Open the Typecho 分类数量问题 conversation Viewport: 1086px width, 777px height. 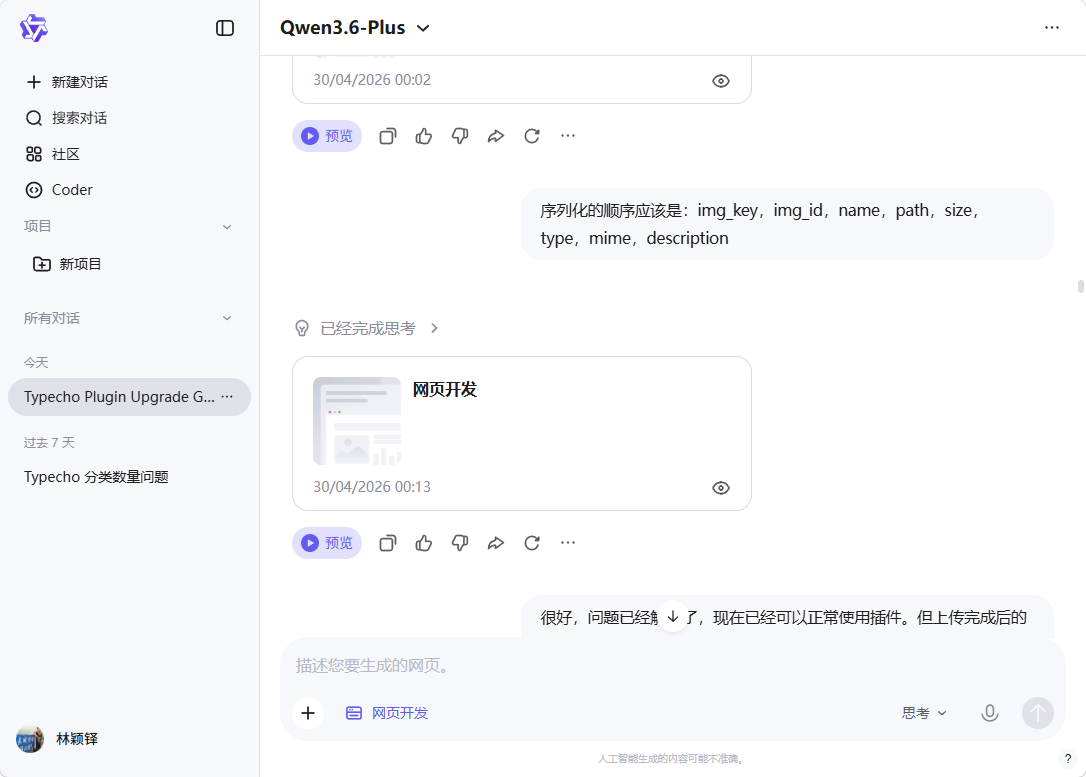click(96, 477)
